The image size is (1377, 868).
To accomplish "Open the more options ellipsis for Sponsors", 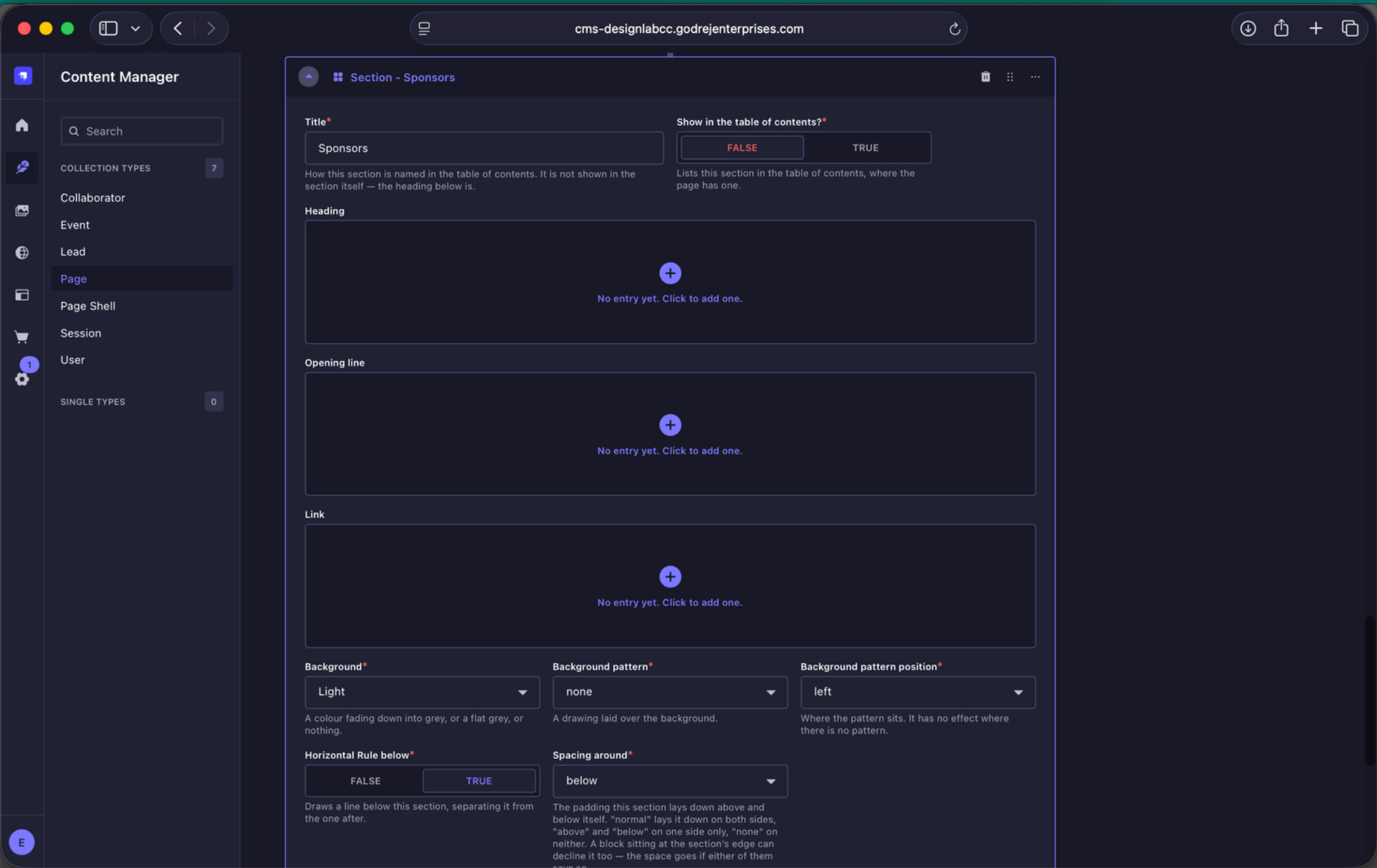I will [x=1035, y=77].
